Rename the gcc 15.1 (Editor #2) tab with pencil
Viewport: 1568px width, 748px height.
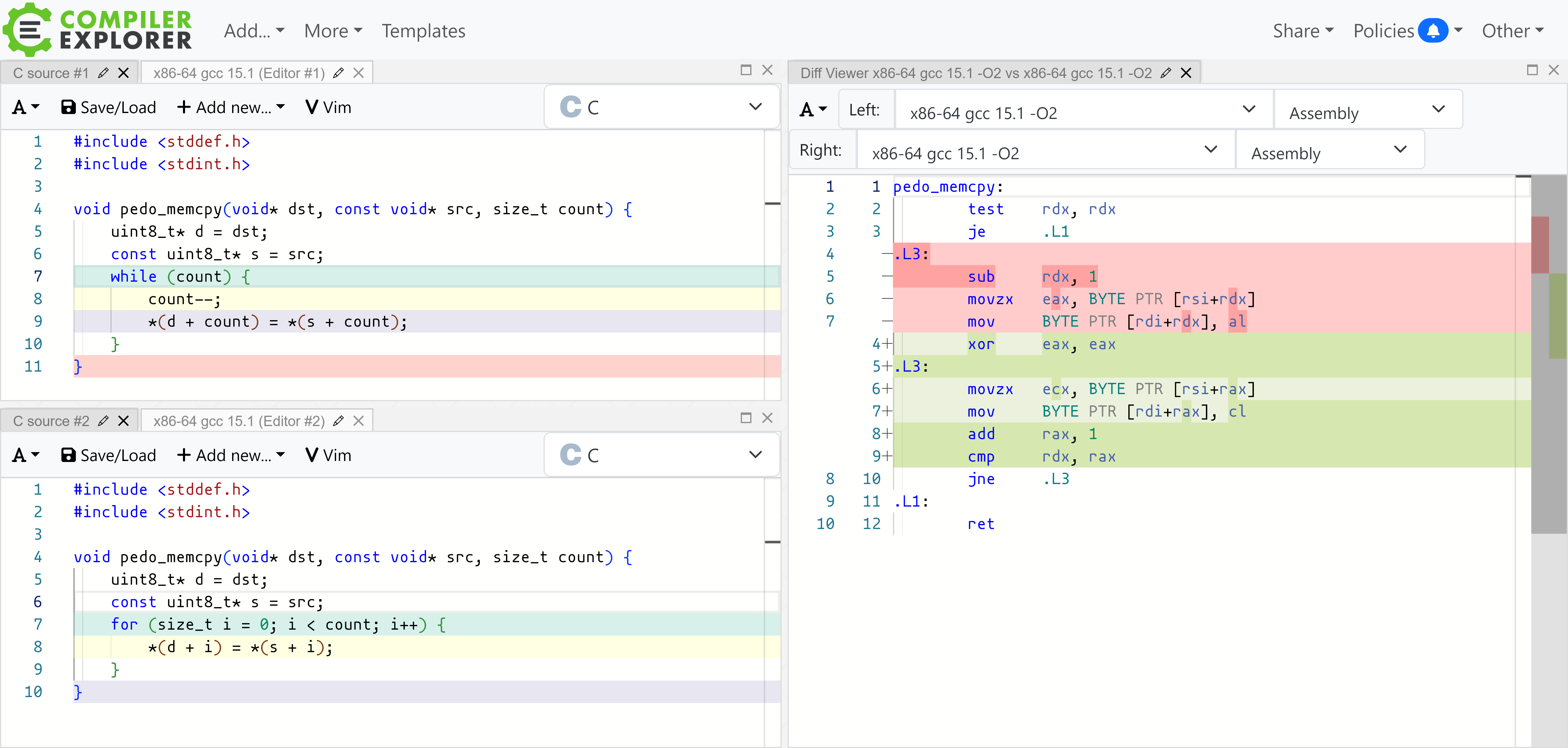(339, 421)
